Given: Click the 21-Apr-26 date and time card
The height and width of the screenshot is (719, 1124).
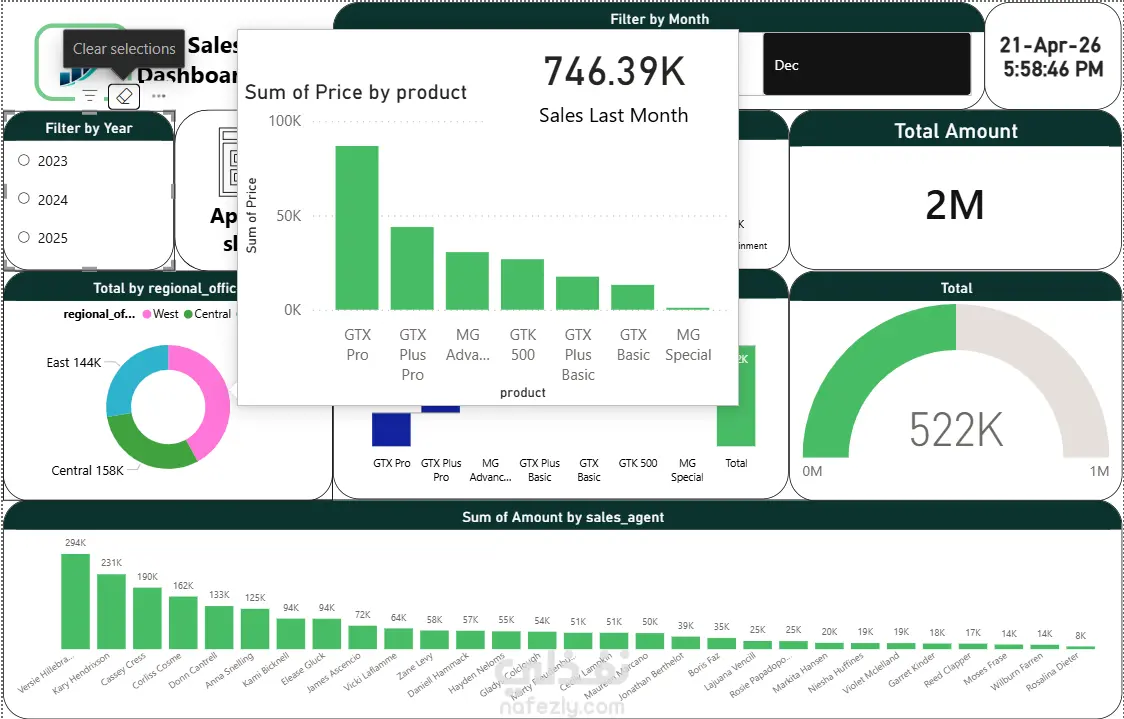Looking at the screenshot, I should pyautogui.click(x=1052, y=57).
